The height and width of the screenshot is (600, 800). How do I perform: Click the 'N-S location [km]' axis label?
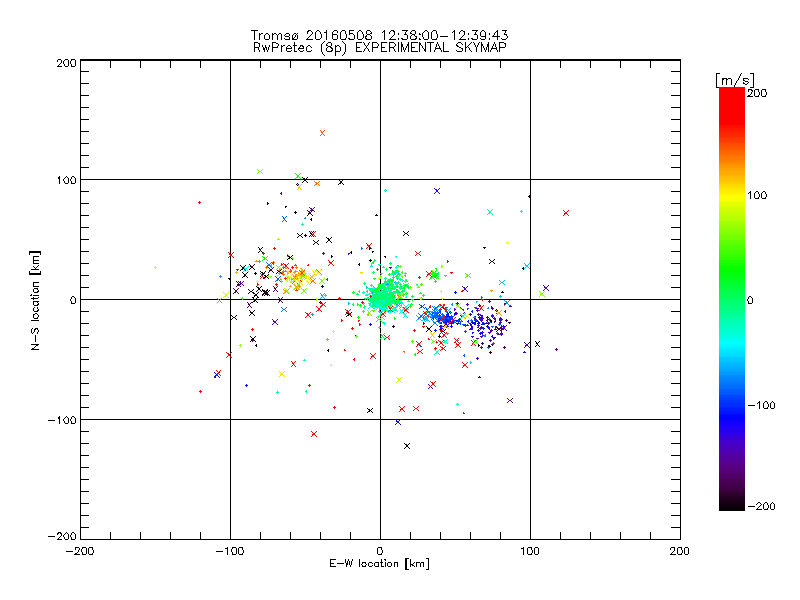pos(35,300)
